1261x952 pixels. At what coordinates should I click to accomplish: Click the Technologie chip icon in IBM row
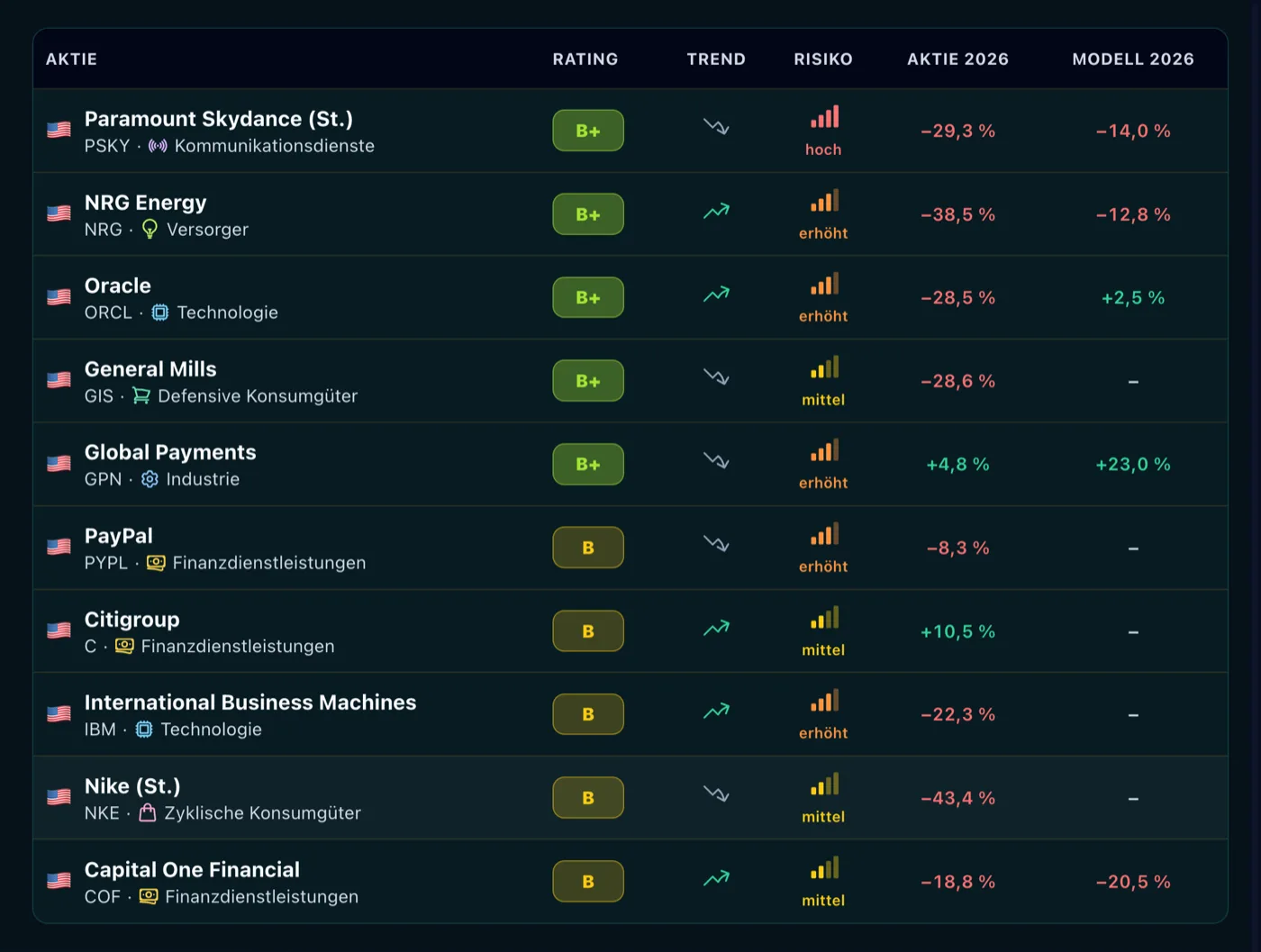point(144,730)
